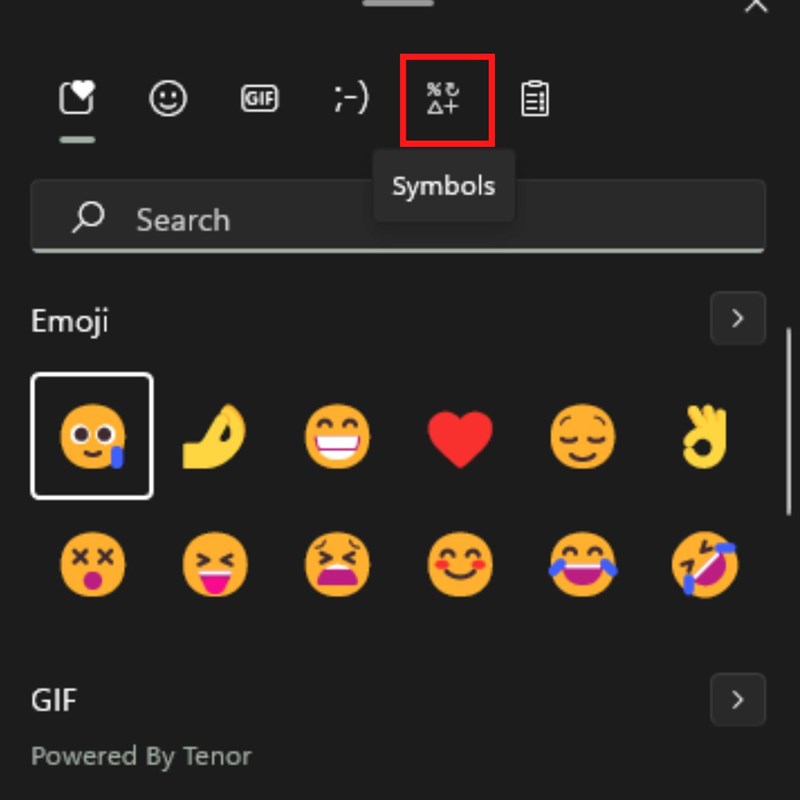
Task: Open the Kaomoji tab
Action: coord(351,99)
